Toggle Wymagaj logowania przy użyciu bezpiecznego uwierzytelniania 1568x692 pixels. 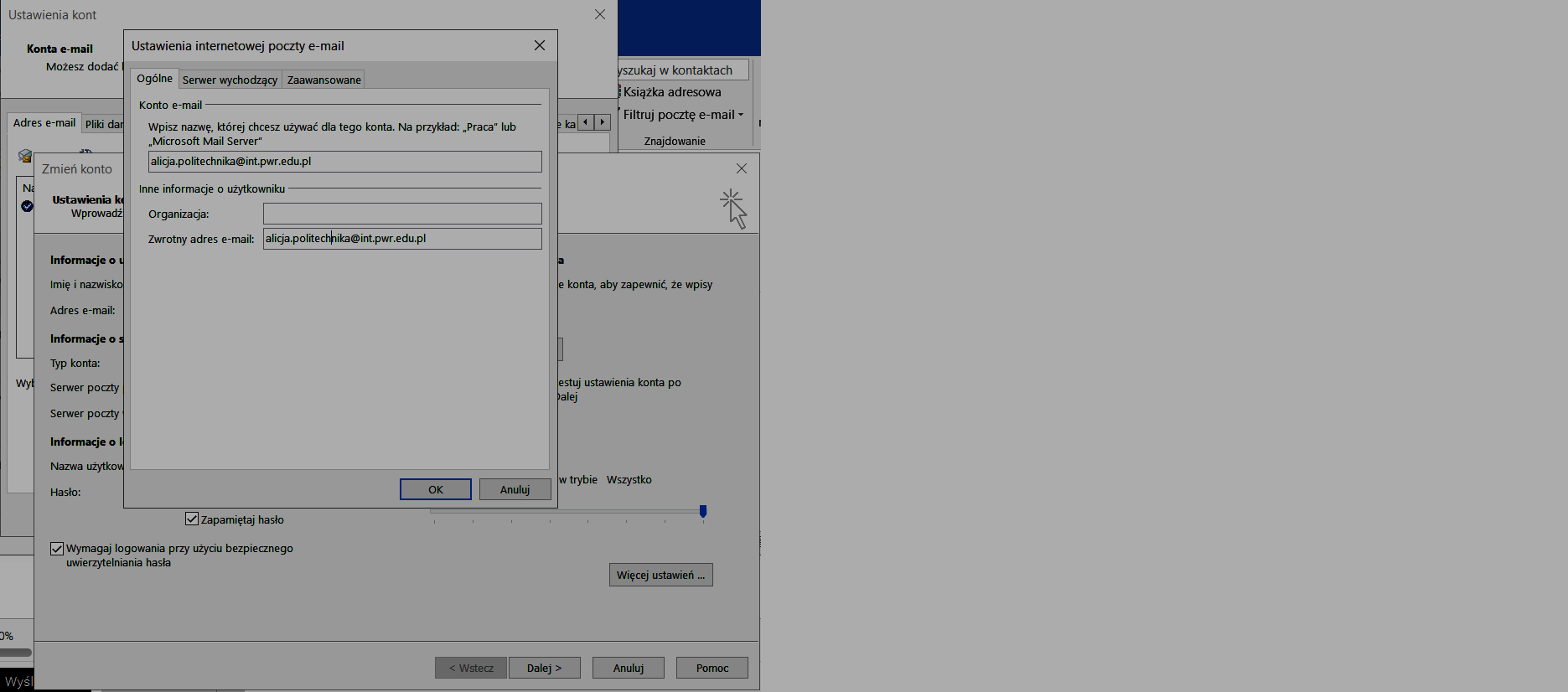tap(57, 549)
